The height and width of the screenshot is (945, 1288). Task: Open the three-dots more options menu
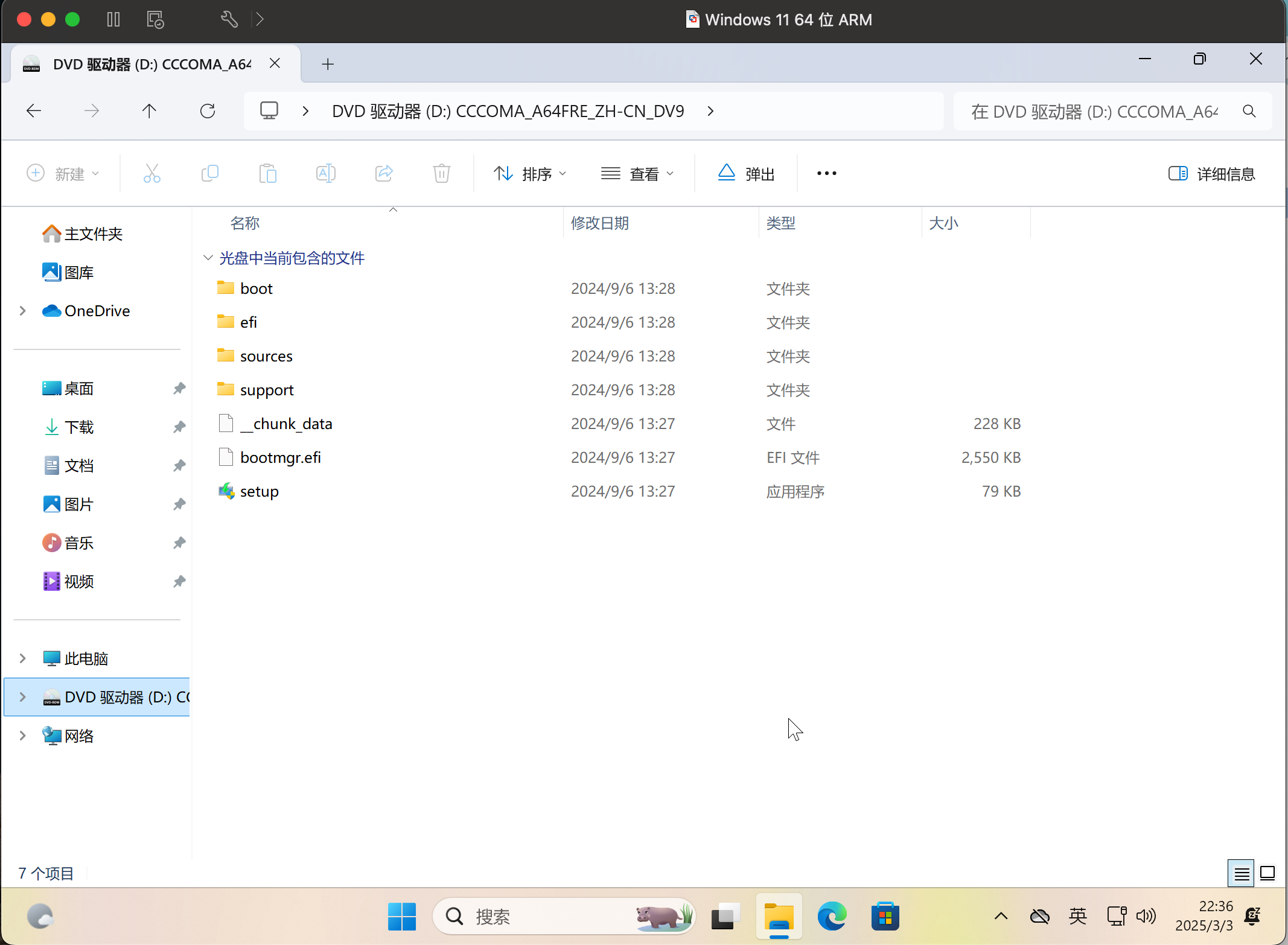point(826,174)
